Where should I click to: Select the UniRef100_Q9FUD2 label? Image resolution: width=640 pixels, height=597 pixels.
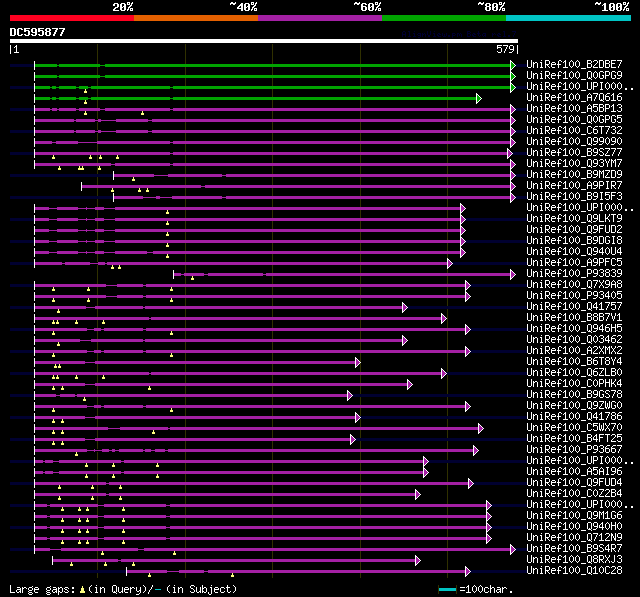click(574, 230)
